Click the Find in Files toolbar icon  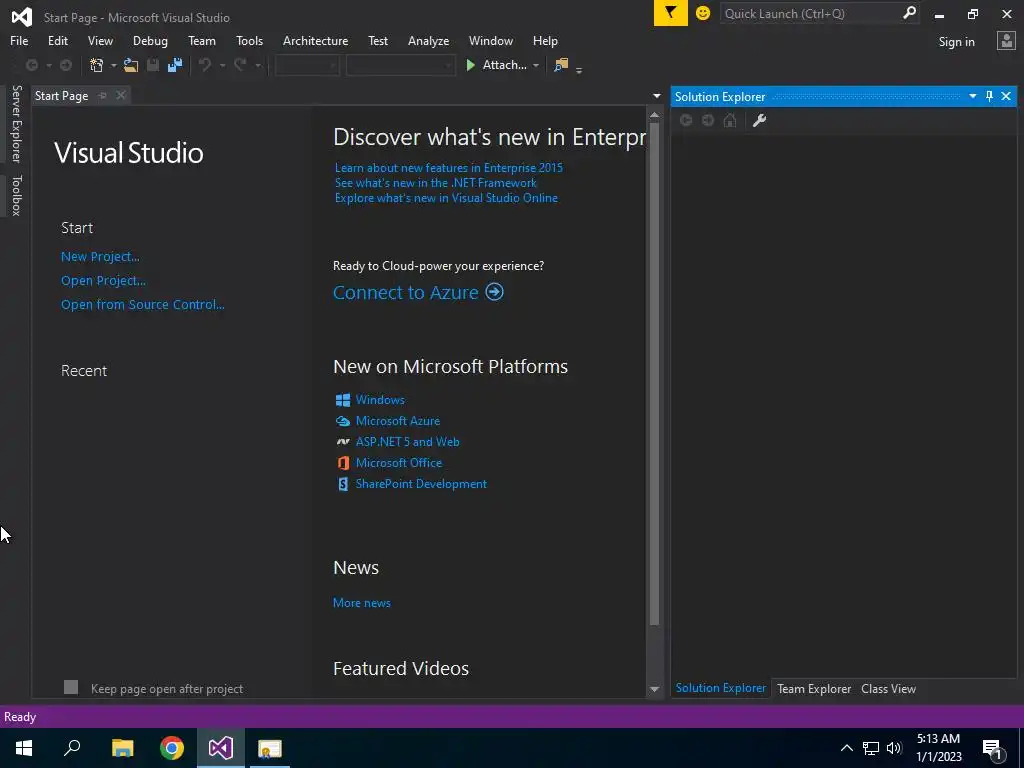(x=561, y=65)
